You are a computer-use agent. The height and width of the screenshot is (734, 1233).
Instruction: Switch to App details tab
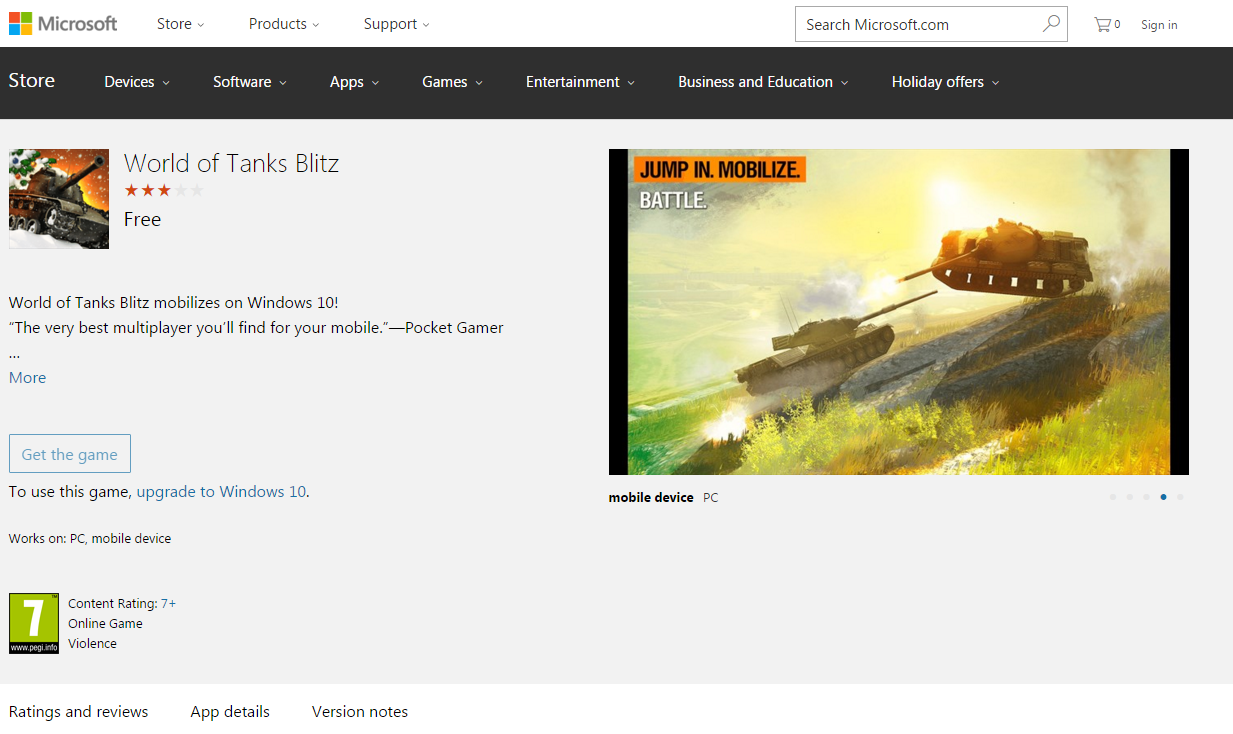[230, 712]
